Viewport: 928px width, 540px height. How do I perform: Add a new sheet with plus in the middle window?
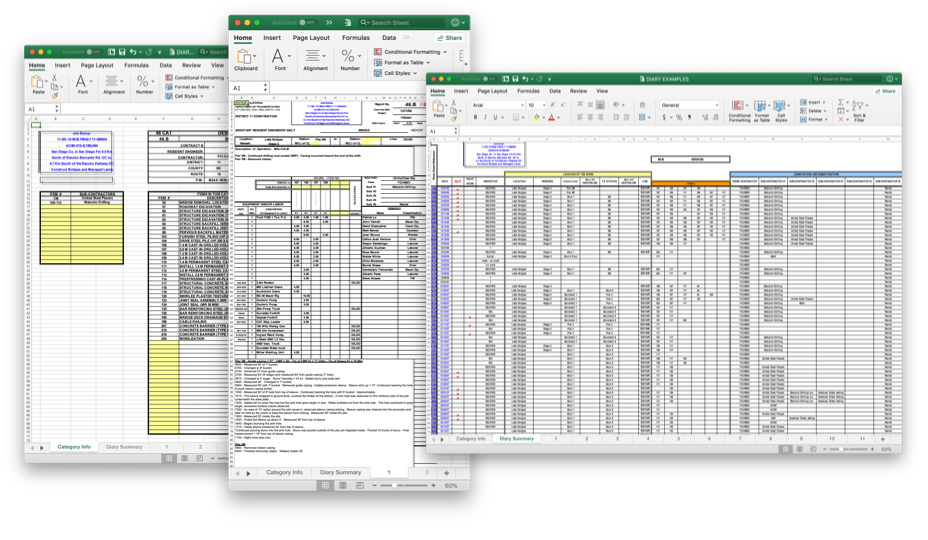(x=446, y=472)
